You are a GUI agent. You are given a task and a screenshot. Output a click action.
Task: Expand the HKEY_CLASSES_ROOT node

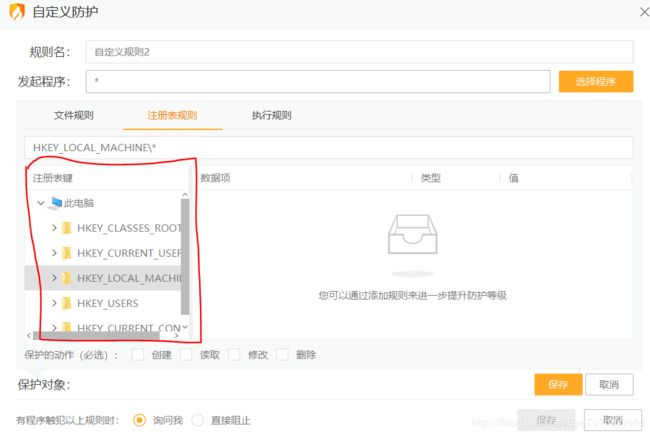click(x=54, y=228)
